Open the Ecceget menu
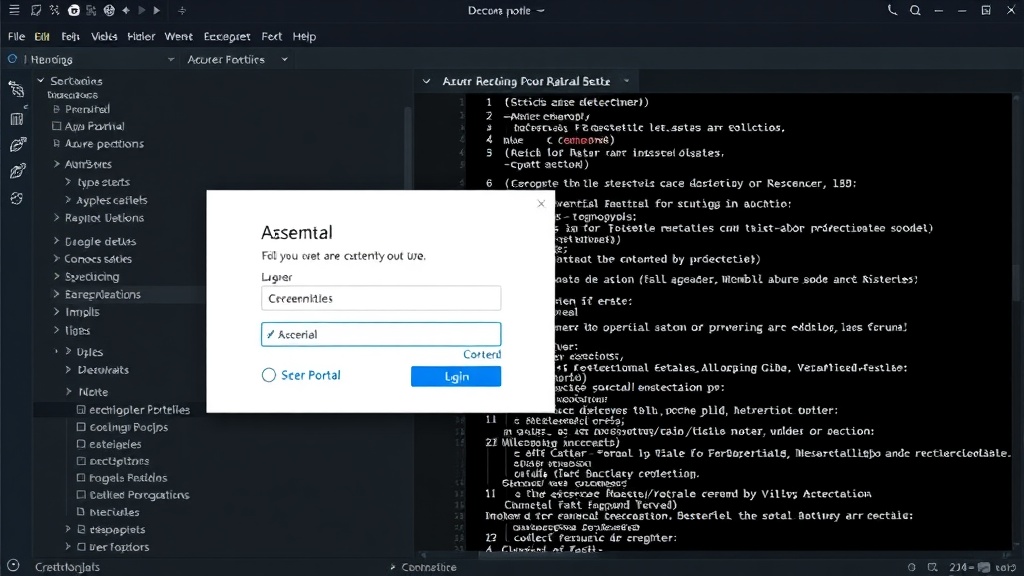 pos(227,37)
